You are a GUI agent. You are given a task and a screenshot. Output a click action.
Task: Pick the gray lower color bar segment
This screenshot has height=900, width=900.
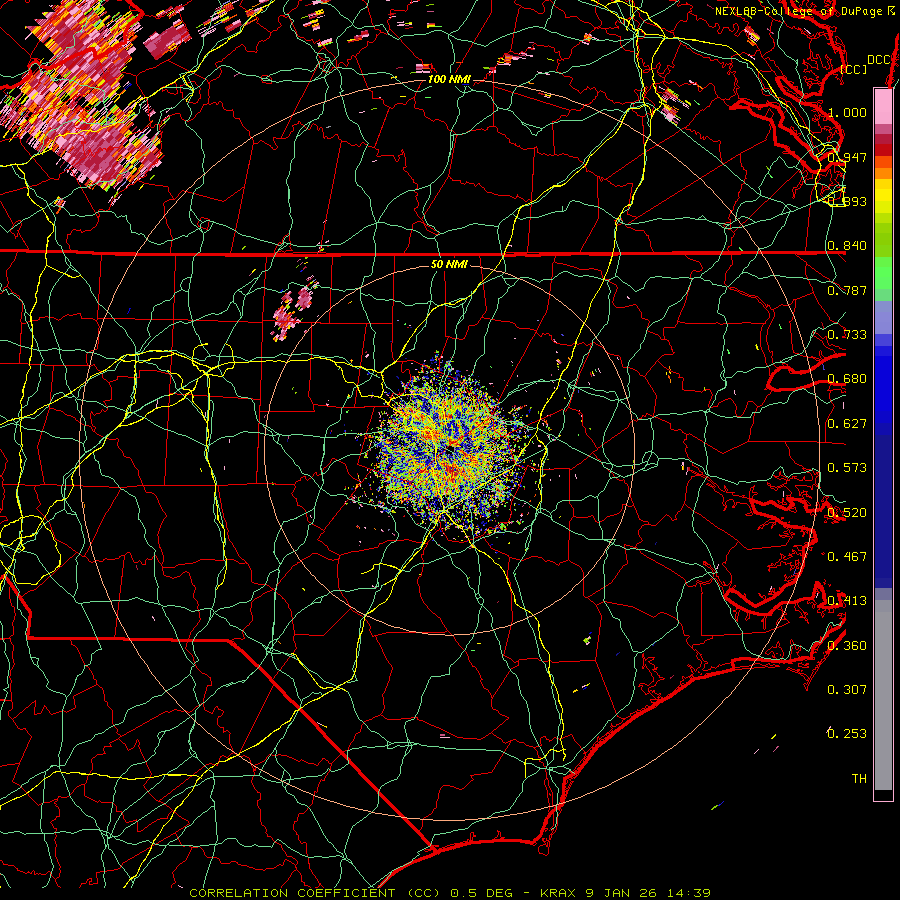coord(883,695)
